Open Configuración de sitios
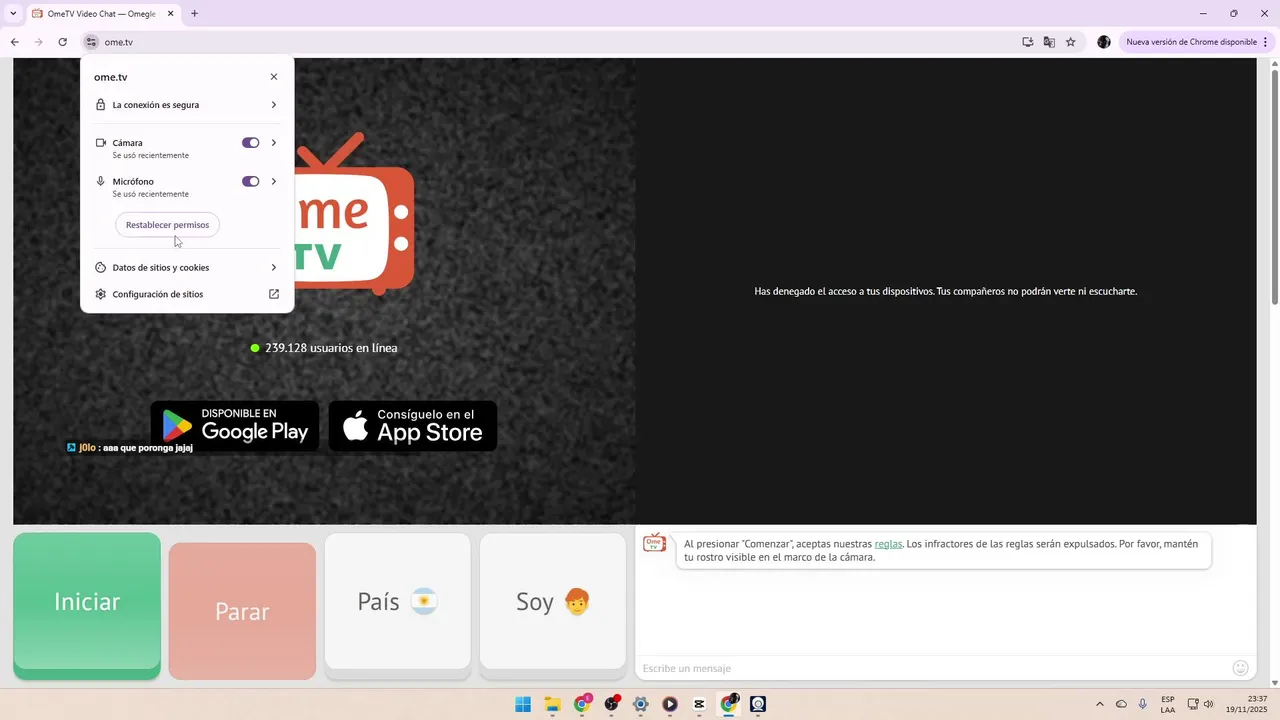Viewport: 1280px width, 720px height. [187, 295]
